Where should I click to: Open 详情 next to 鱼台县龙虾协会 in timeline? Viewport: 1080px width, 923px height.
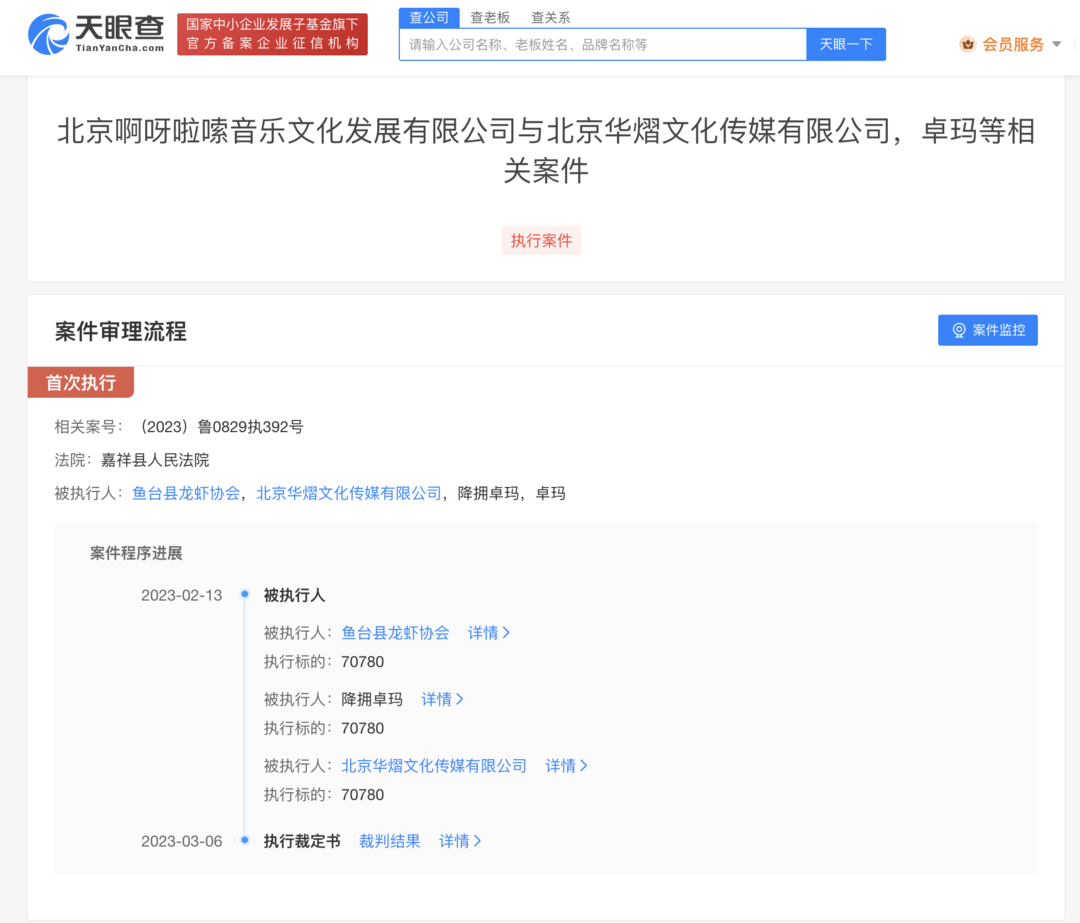[x=488, y=632]
